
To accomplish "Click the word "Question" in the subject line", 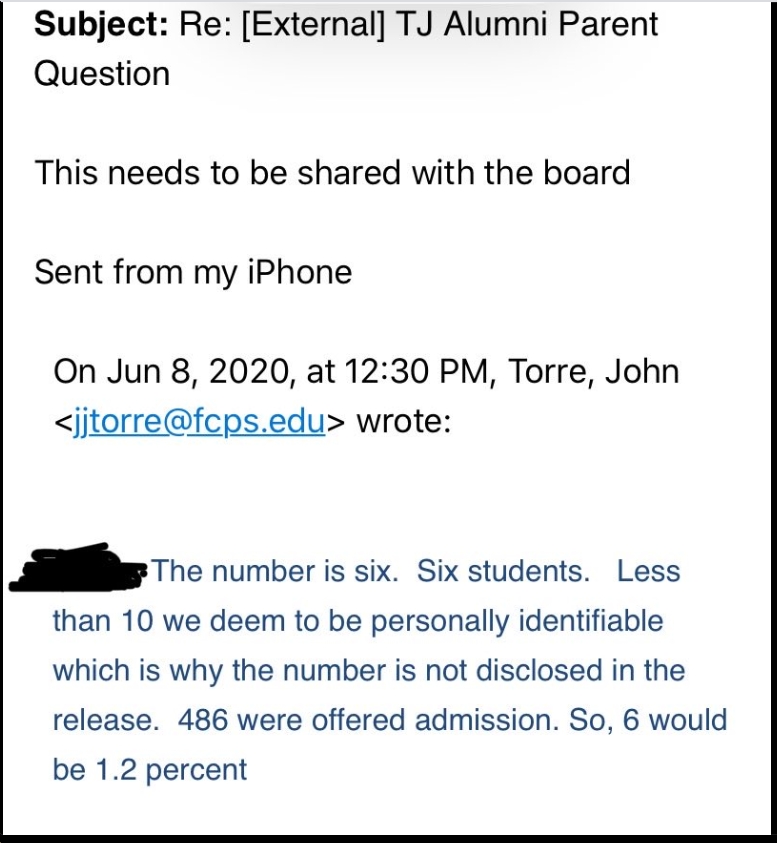I will click(102, 74).
